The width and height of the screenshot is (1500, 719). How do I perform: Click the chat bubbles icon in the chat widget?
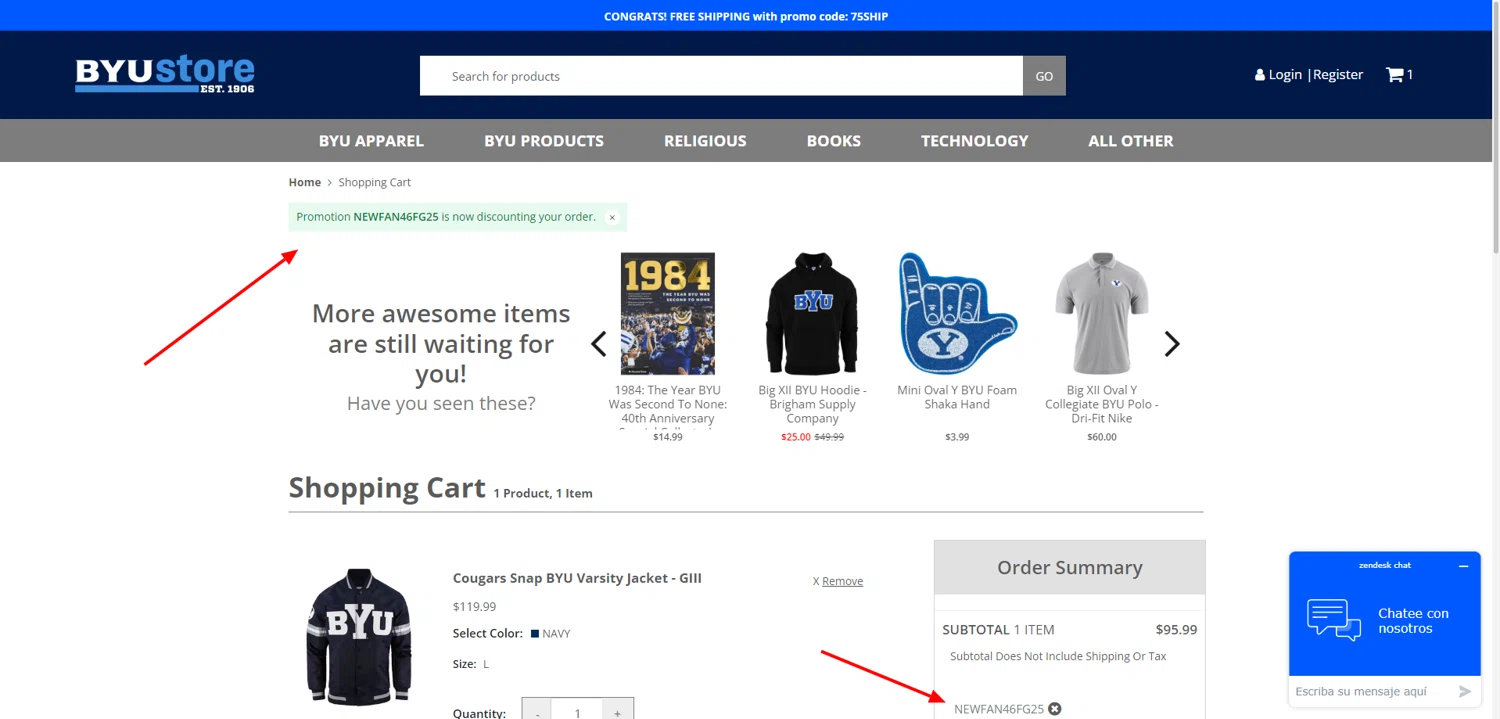tap(1334, 620)
